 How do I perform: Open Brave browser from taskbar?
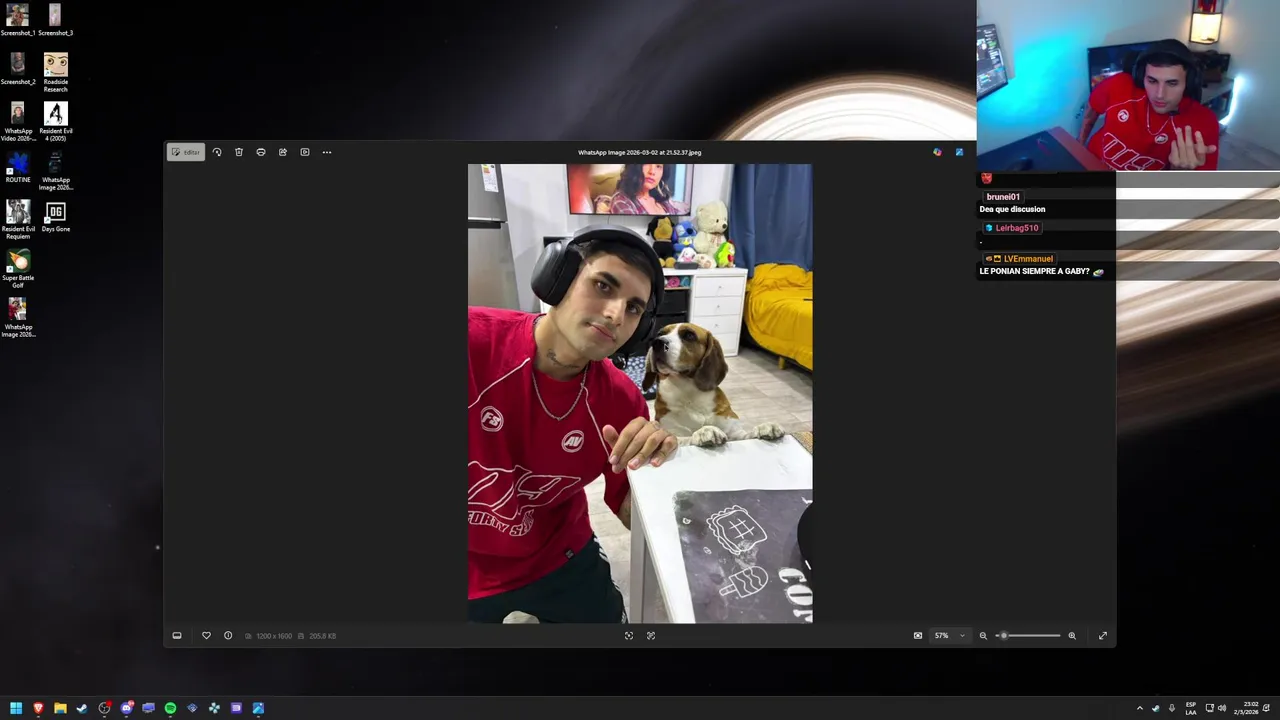38,708
